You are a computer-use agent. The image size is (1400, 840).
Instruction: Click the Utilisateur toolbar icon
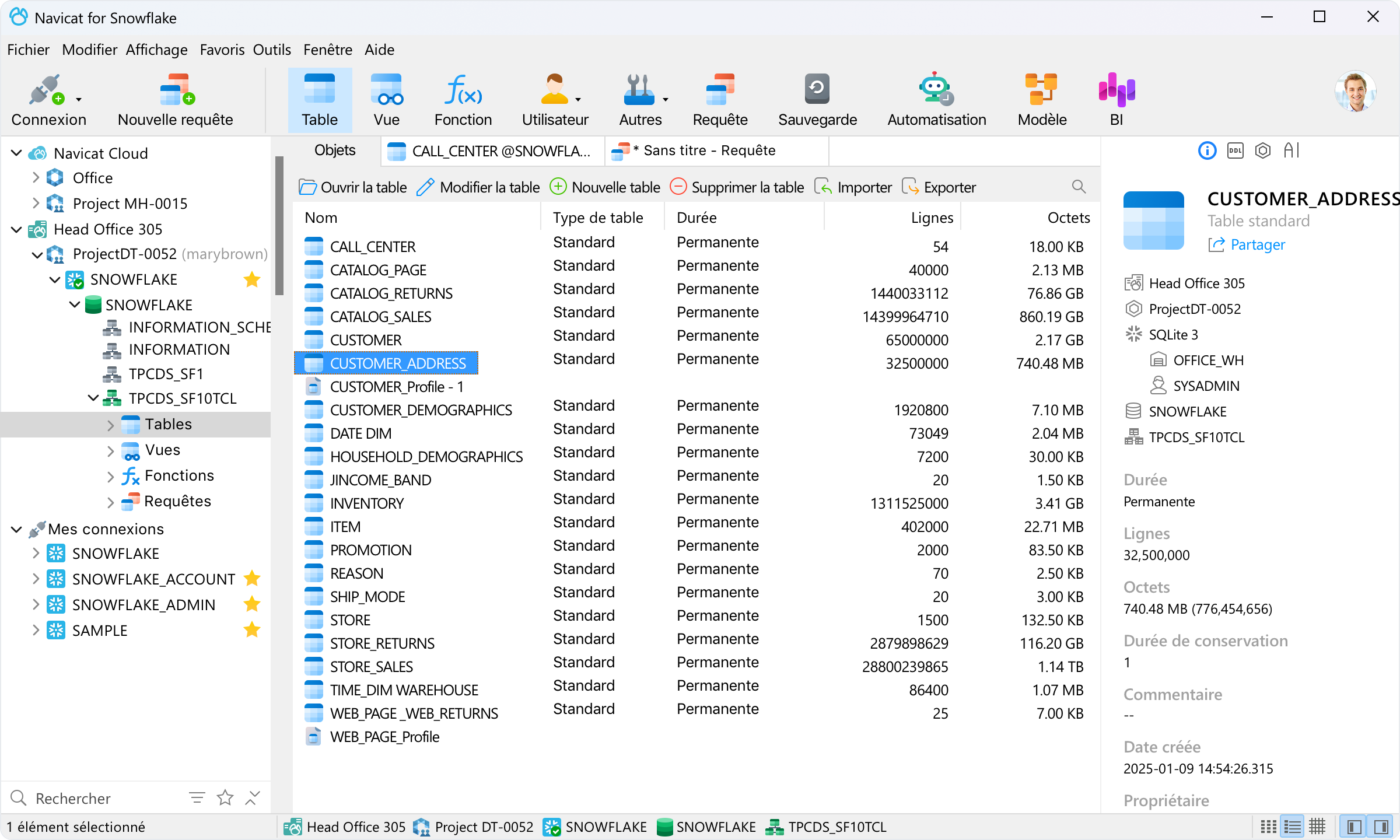(x=555, y=100)
